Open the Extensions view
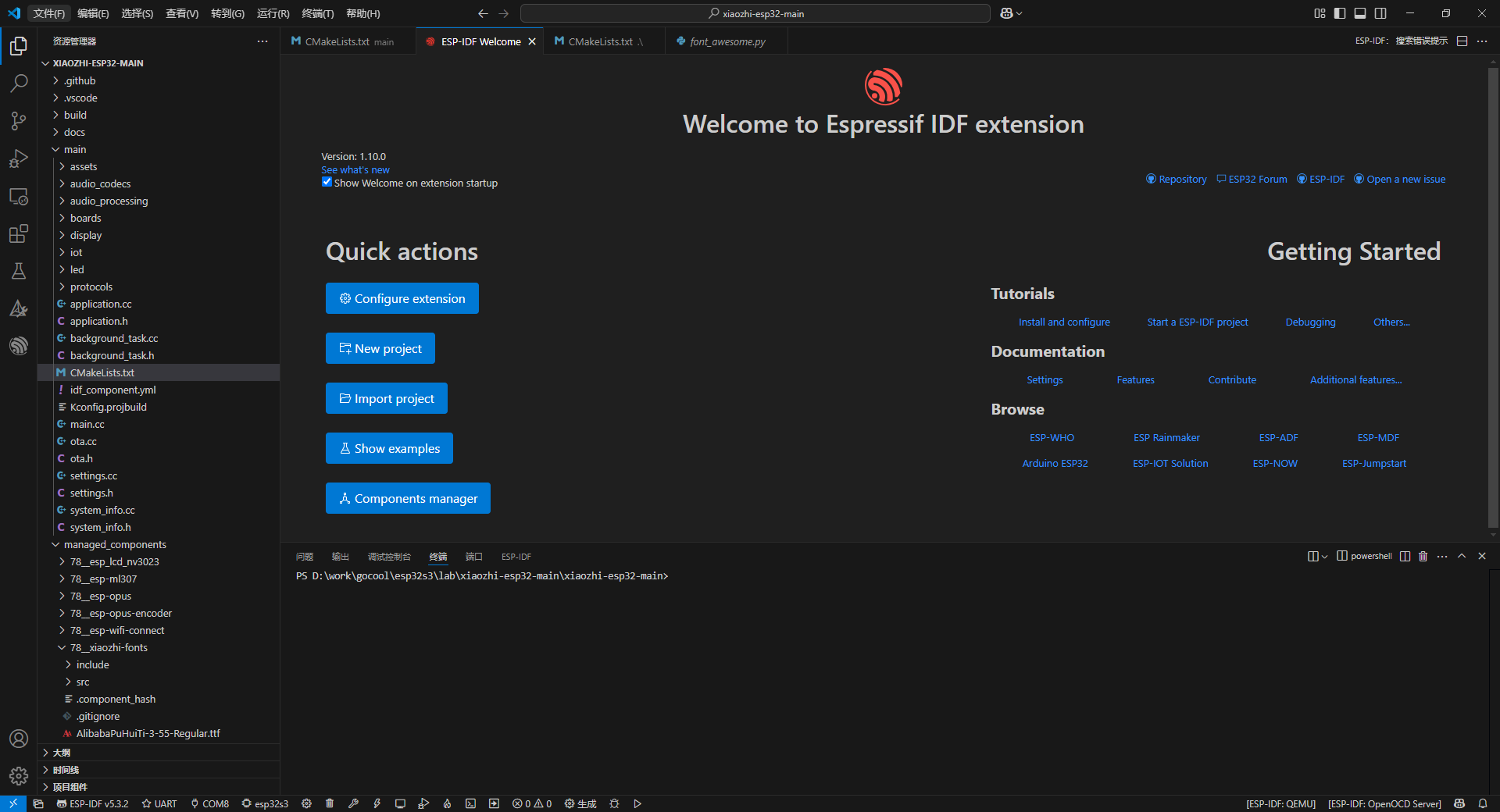The height and width of the screenshot is (812, 1500). click(x=19, y=233)
